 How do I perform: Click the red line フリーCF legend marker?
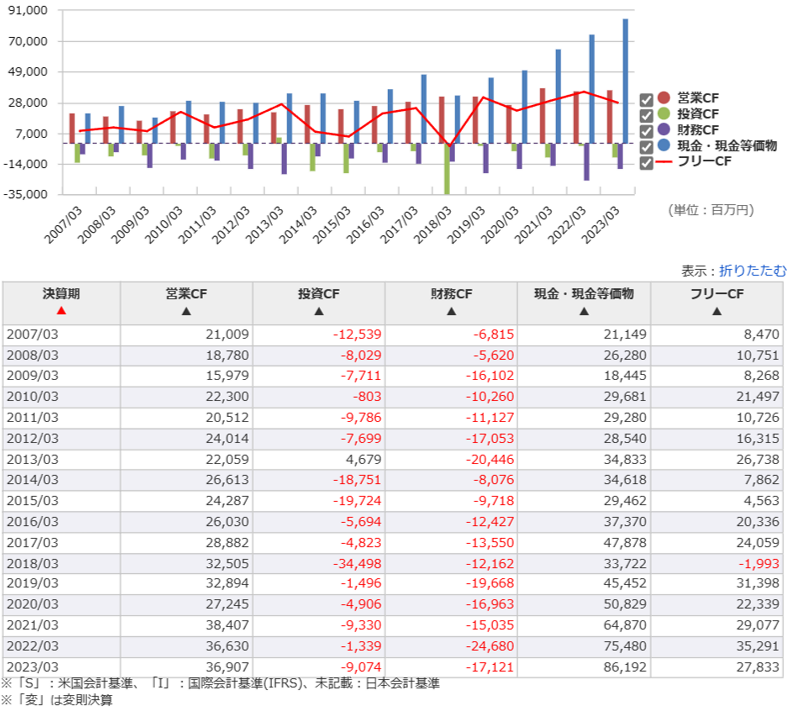(665, 161)
